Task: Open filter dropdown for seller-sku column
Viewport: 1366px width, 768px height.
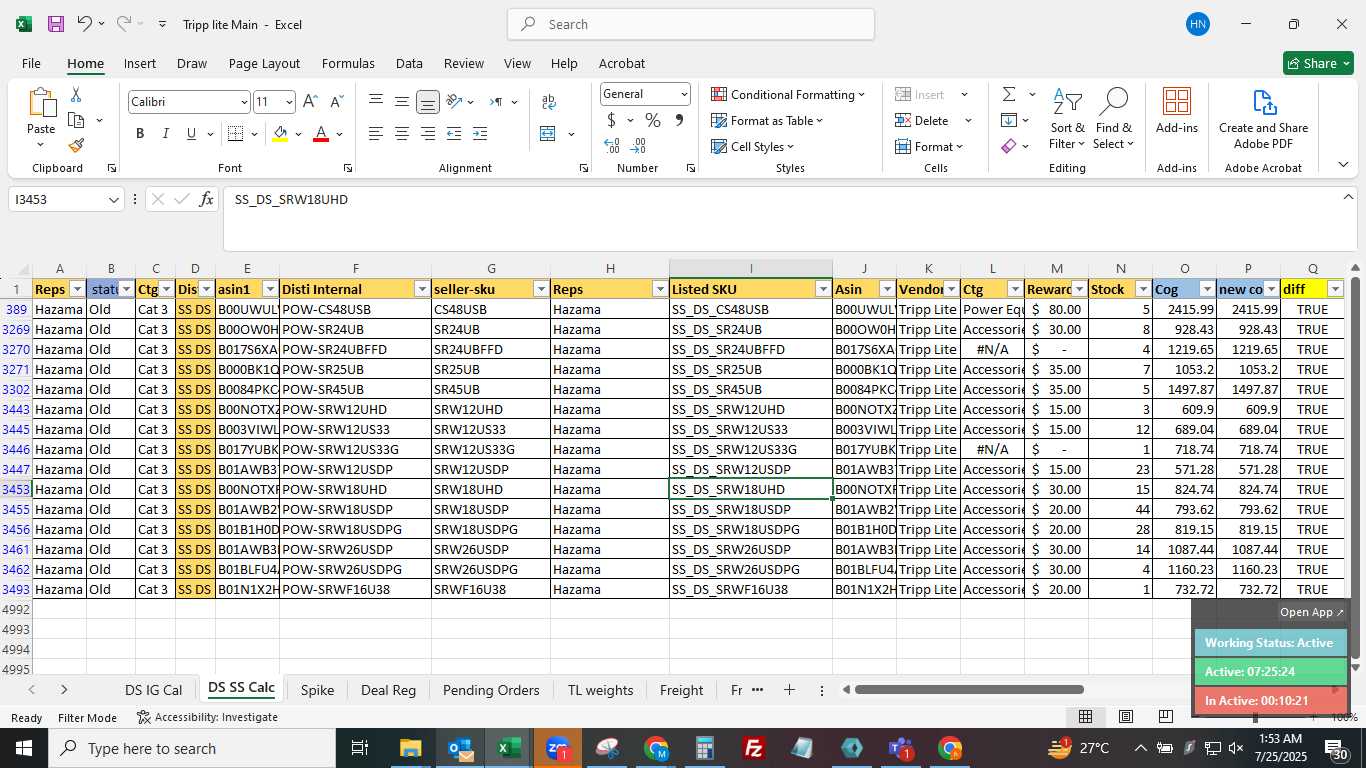Action: coord(541,289)
